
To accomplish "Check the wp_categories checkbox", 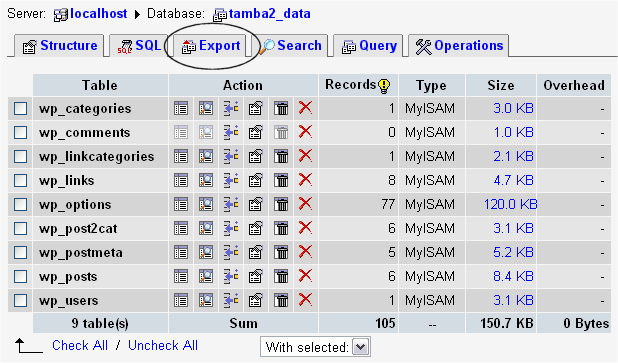I will (x=20, y=108).
